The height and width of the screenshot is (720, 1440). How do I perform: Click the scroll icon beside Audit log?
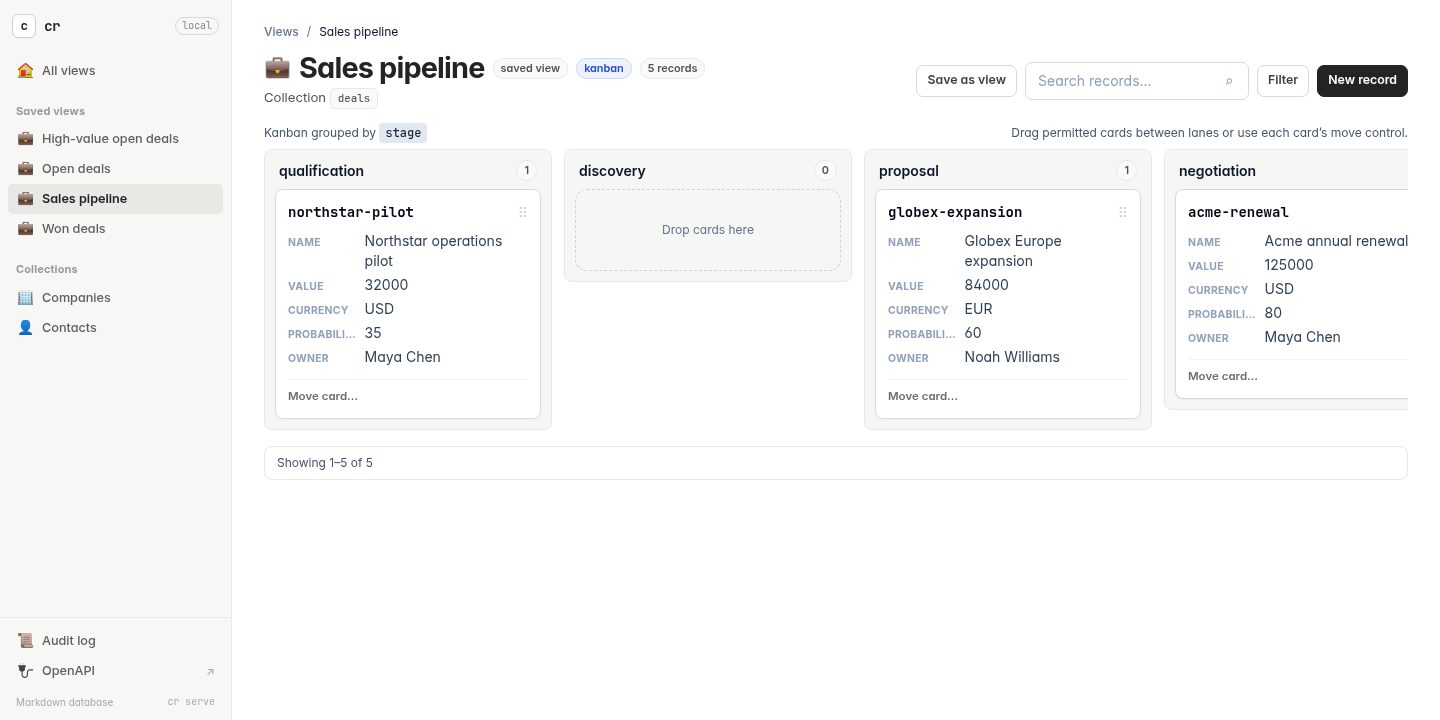(26, 641)
